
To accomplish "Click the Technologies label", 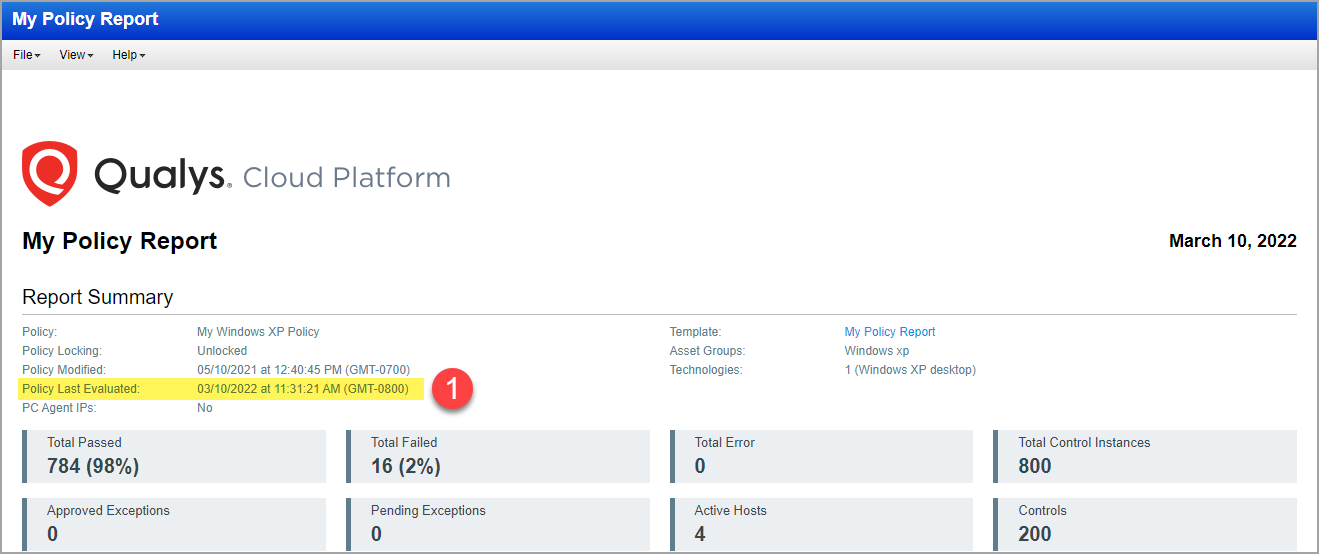I will [706, 370].
